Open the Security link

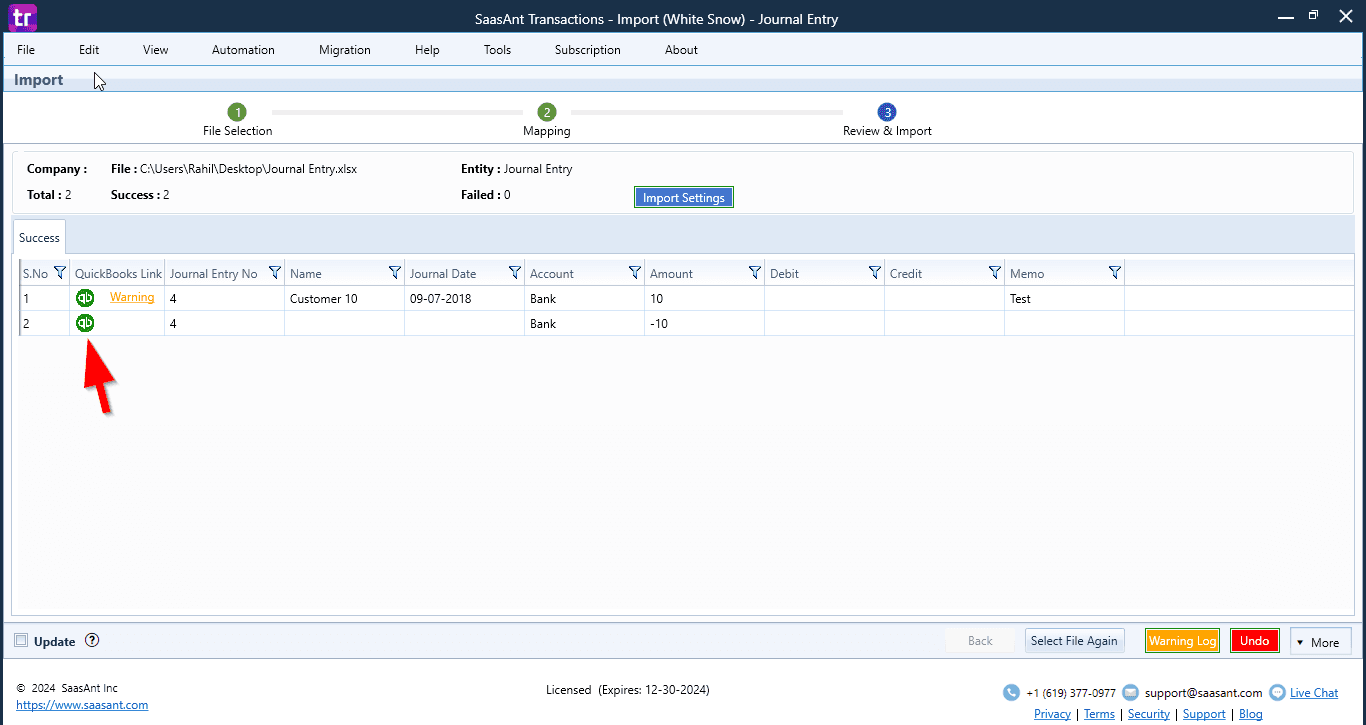pyautogui.click(x=1149, y=714)
